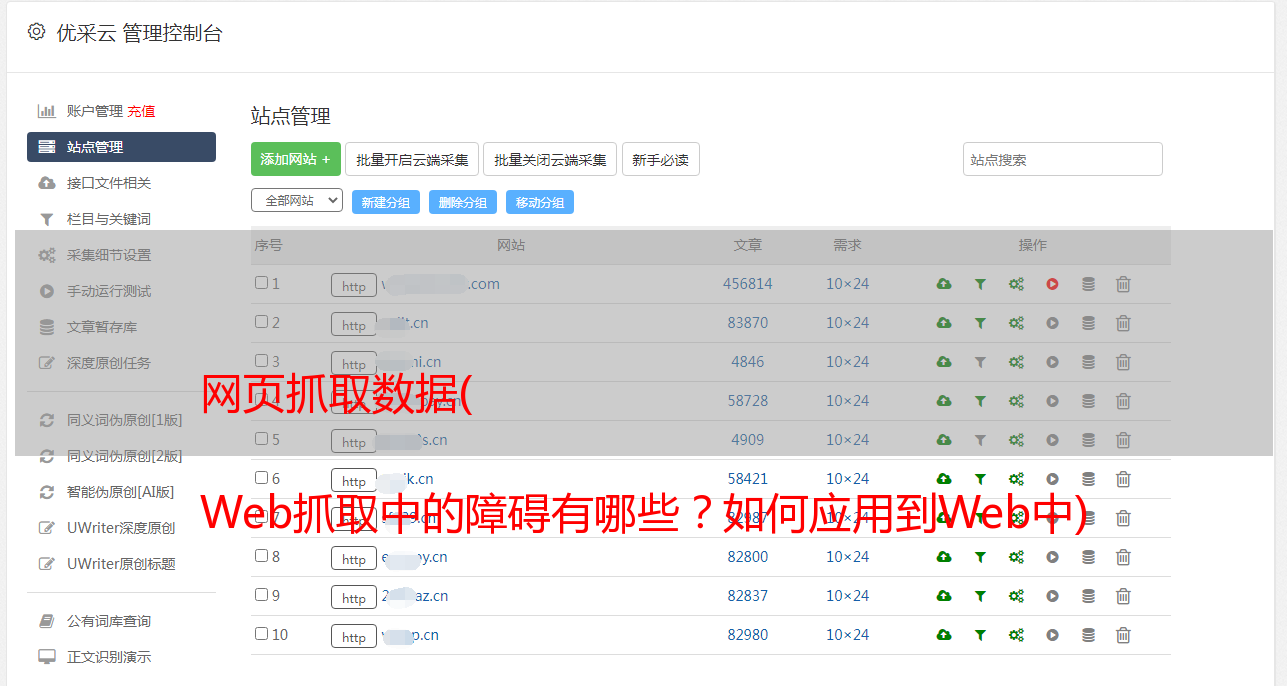1287x686 pixels.
Task: Check the checkbox for row 5
Action: coord(261,439)
